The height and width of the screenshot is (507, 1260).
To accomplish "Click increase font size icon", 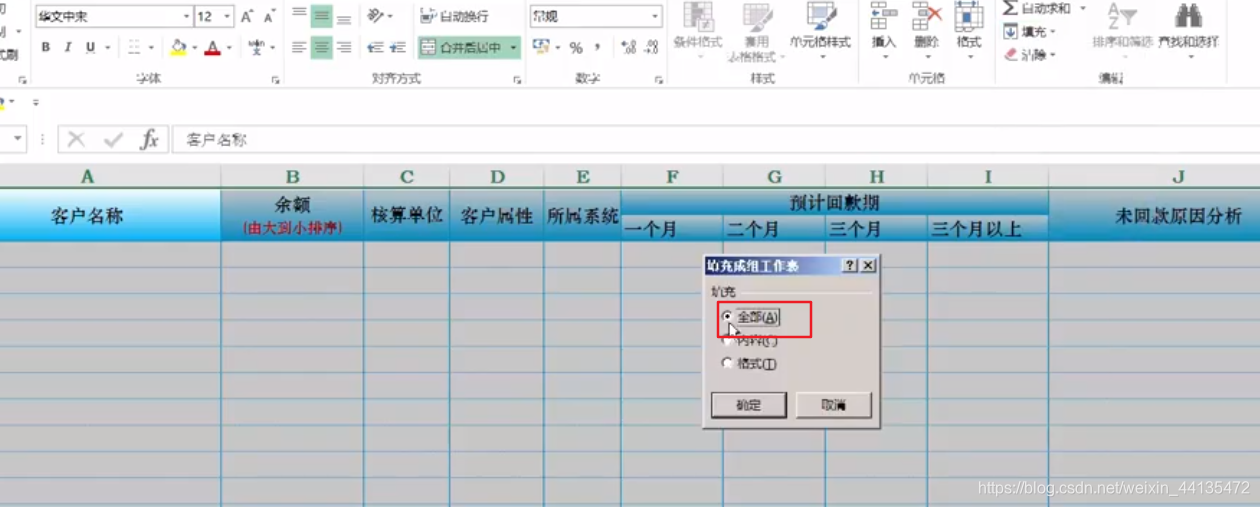I will (x=247, y=17).
